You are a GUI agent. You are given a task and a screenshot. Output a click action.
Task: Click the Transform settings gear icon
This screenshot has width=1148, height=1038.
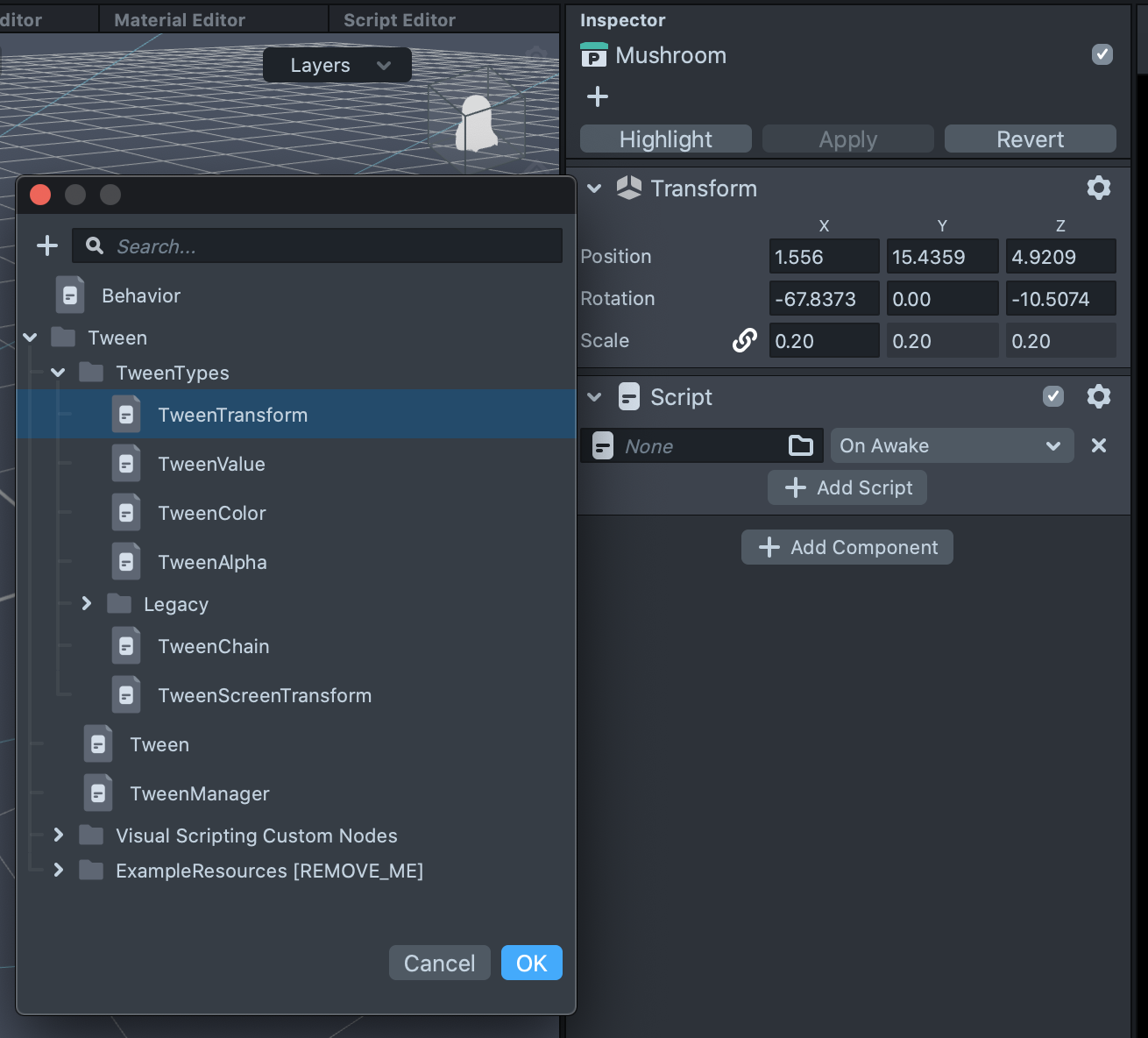1098,188
